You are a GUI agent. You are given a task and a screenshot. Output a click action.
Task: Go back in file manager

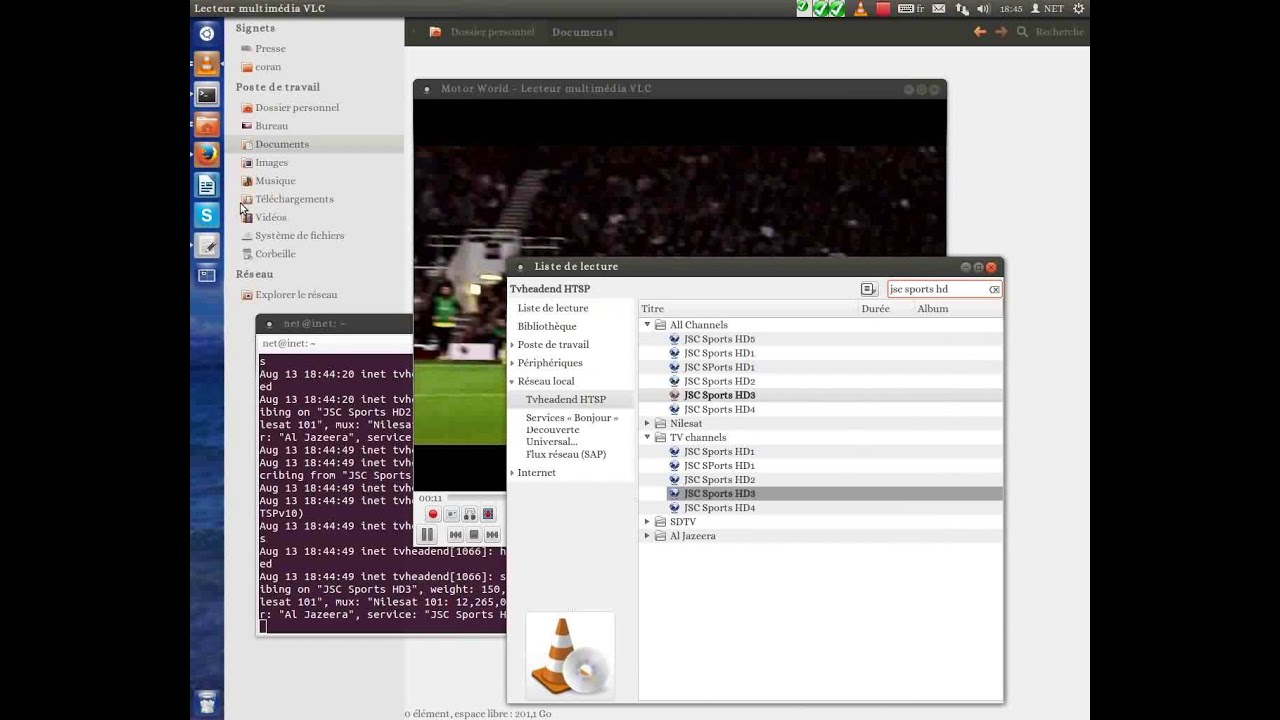coord(980,32)
